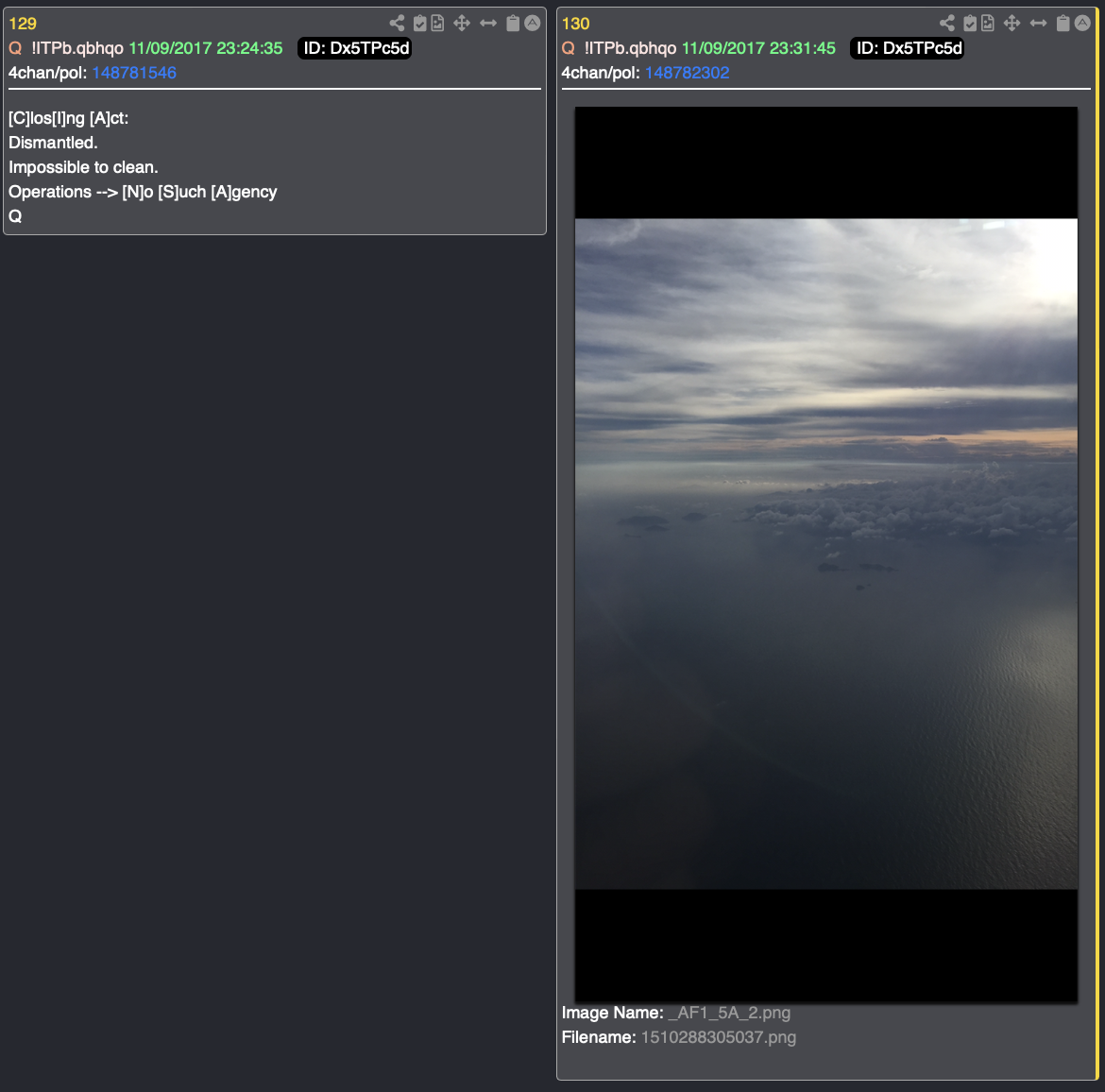
Task: Click the horizontal double-arrow on post 129
Action: [x=487, y=24]
